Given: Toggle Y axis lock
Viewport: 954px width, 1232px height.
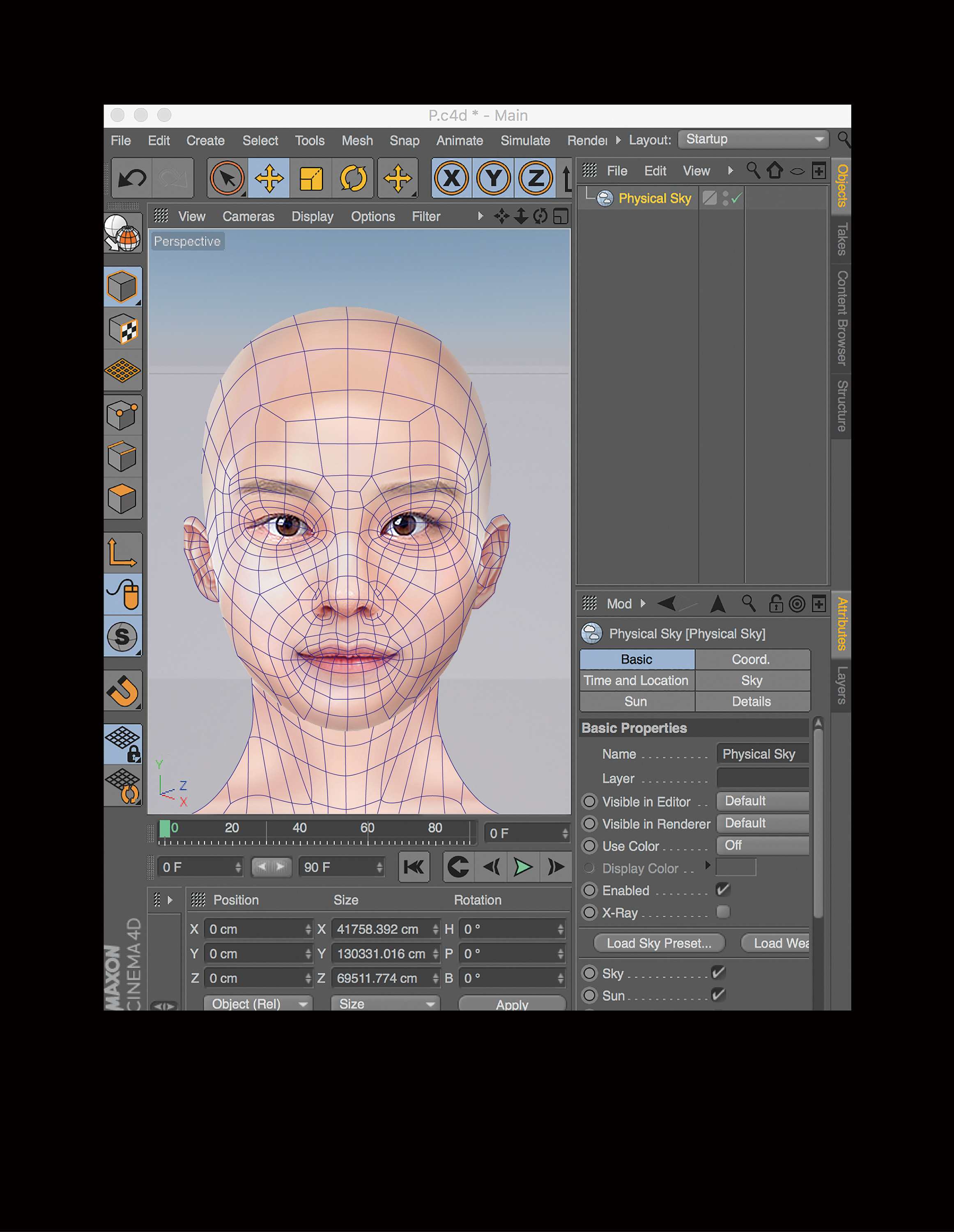Looking at the screenshot, I should (x=494, y=179).
